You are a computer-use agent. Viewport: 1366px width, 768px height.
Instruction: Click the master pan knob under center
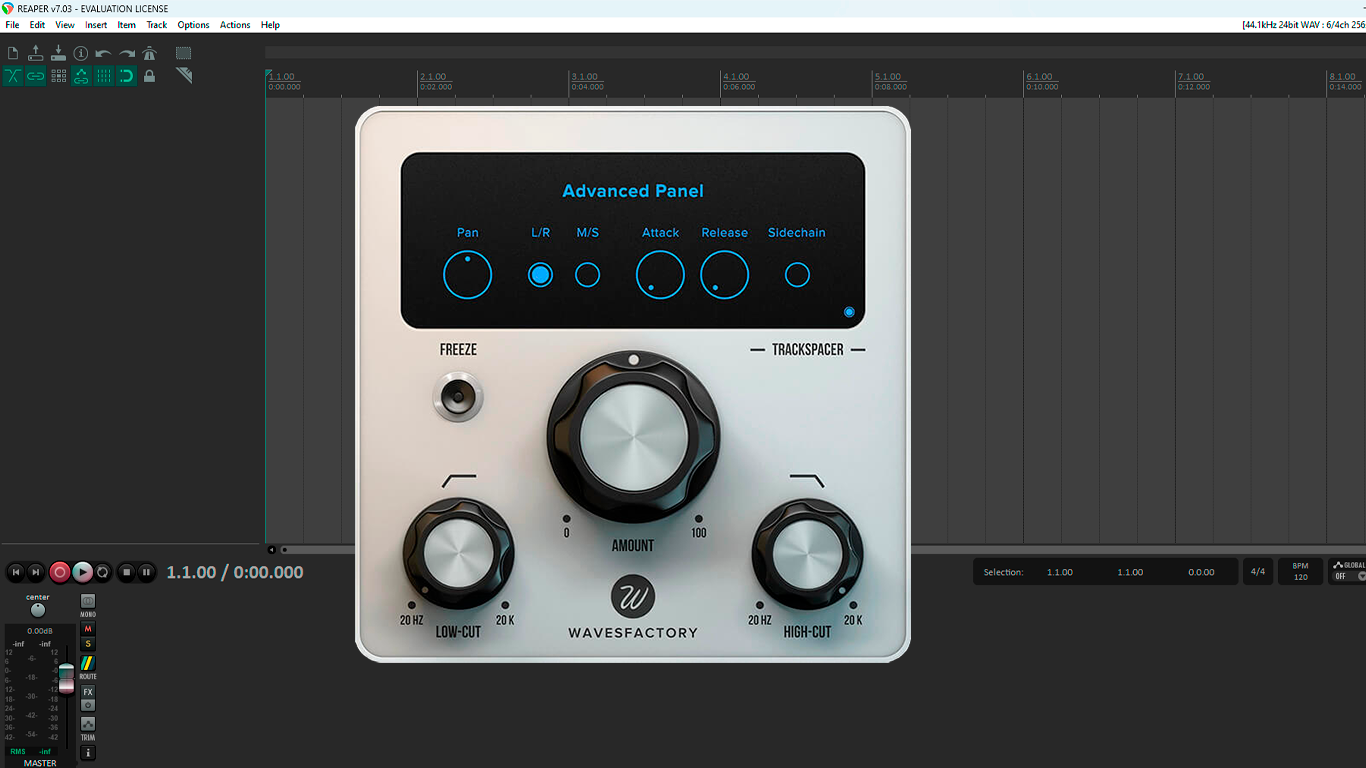click(x=38, y=610)
